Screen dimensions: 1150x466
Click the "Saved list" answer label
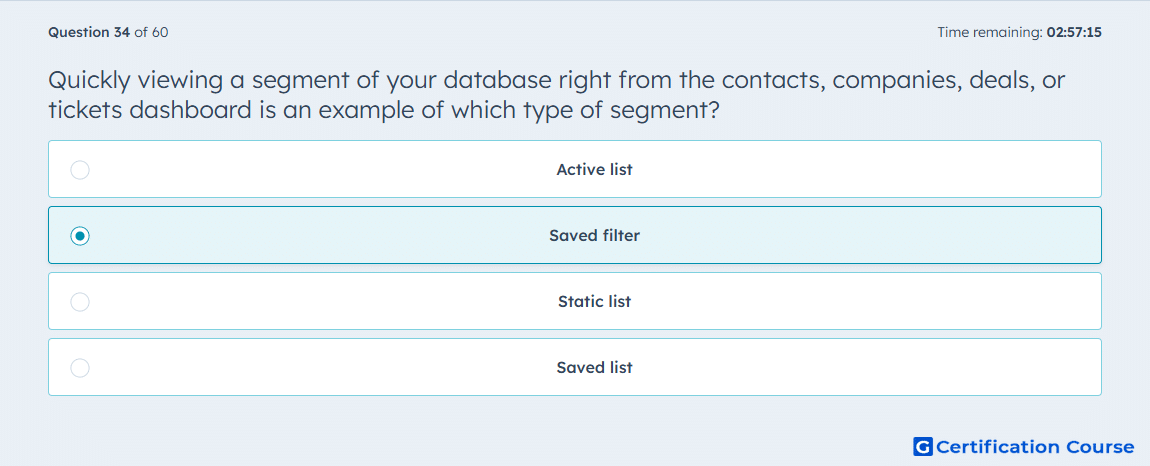[x=594, y=368]
